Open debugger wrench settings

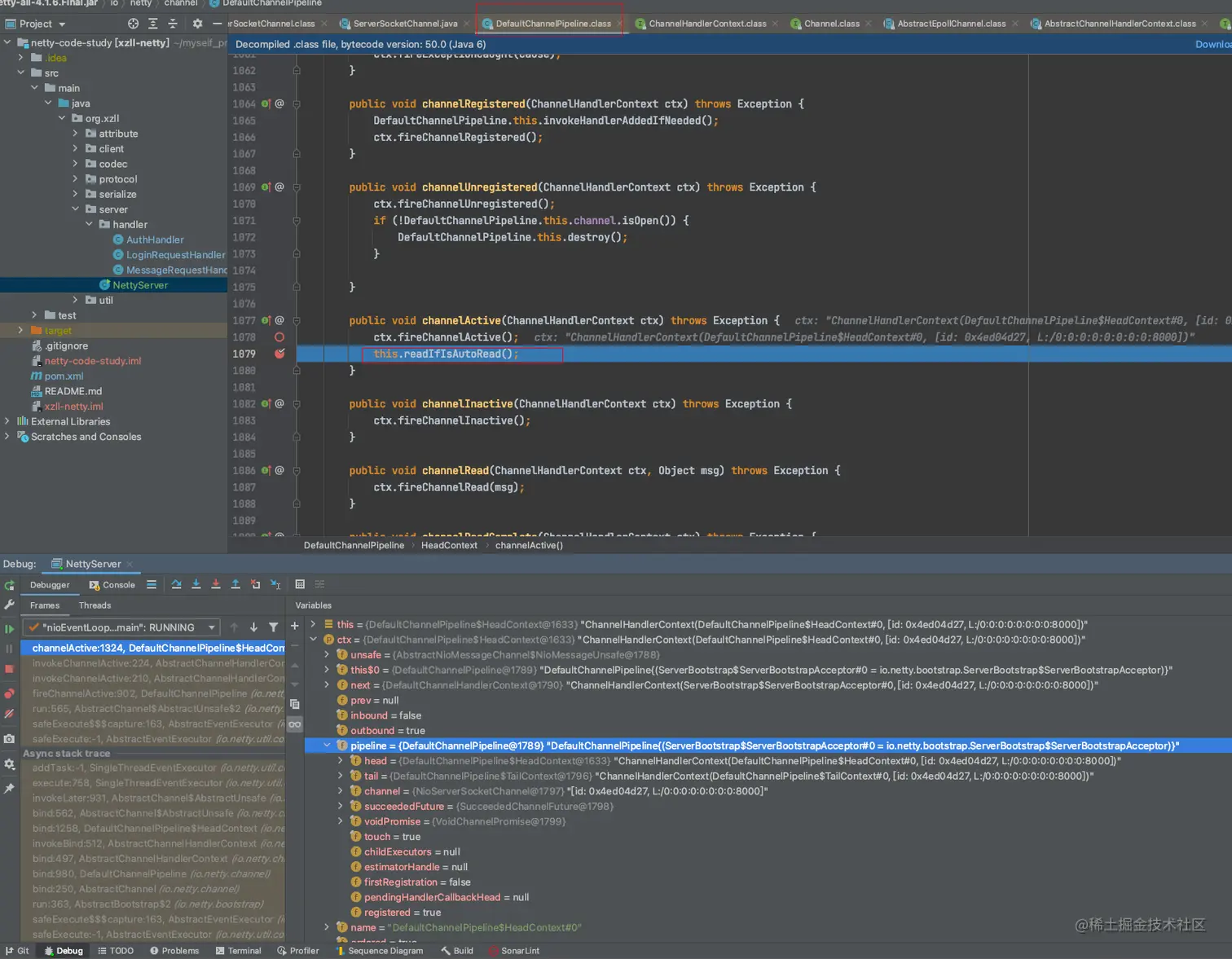tap(9, 605)
